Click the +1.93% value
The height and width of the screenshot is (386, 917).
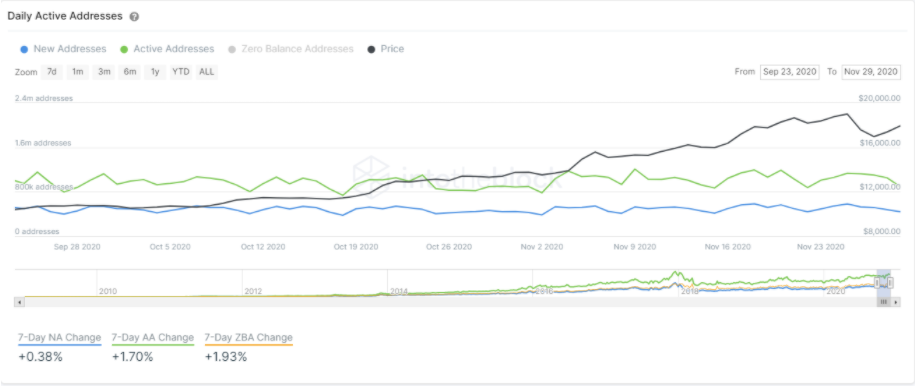point(226,356)
